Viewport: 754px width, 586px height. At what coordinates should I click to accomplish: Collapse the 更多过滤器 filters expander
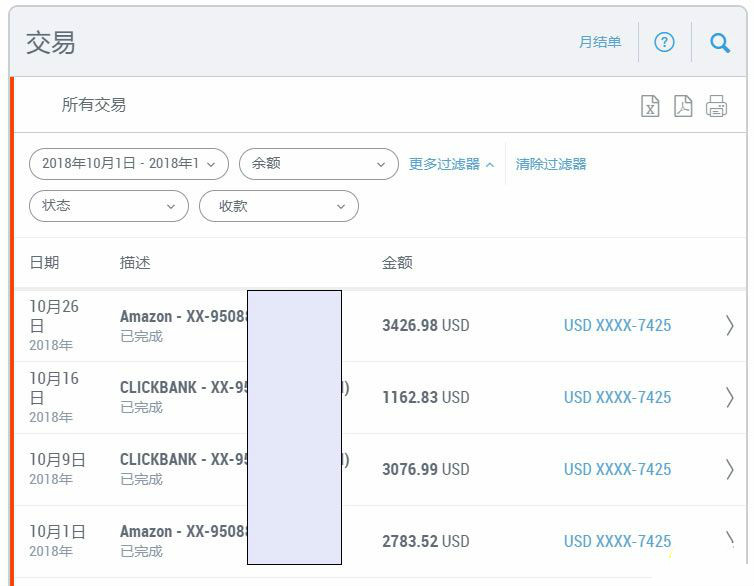pyautogui.click(x=451, y=164)
